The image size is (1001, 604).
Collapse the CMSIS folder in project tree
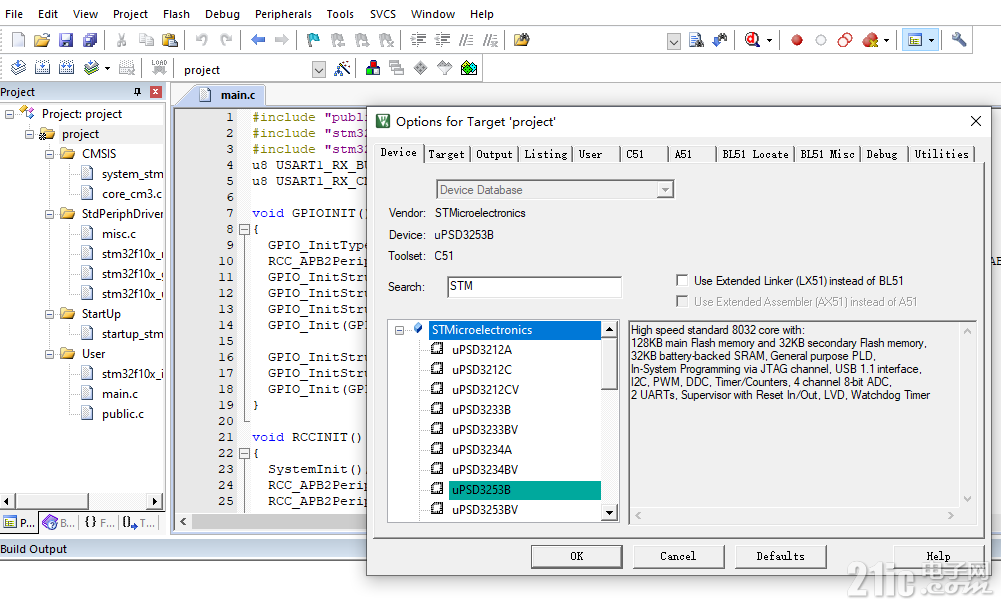[49, 154]
